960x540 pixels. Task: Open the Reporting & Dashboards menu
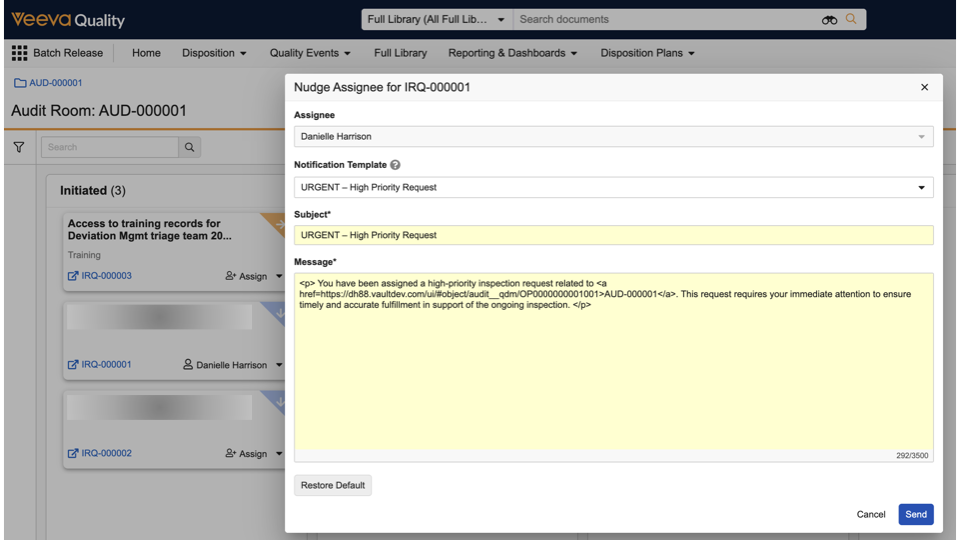click(512, 53)
